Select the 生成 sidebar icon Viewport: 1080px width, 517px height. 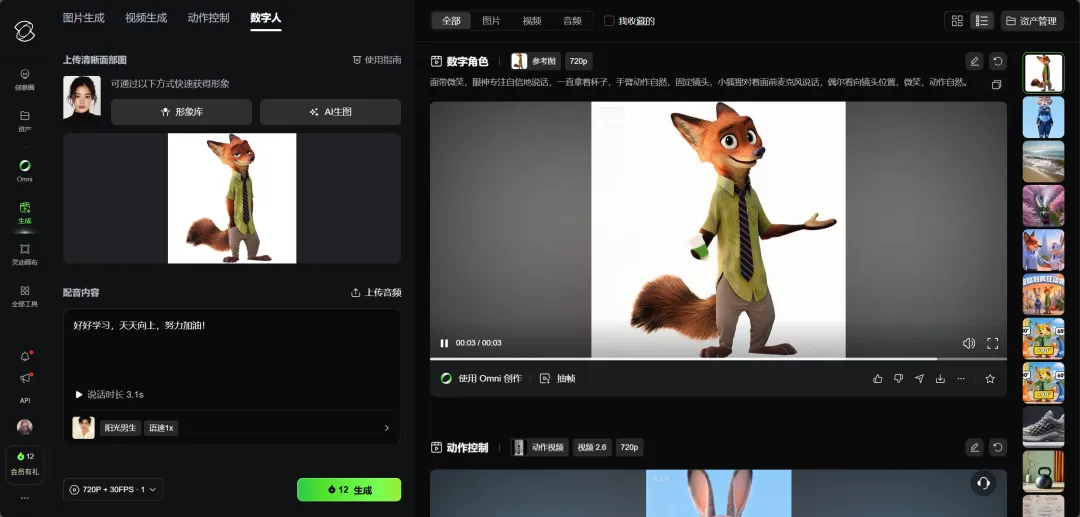click(25, 212)
